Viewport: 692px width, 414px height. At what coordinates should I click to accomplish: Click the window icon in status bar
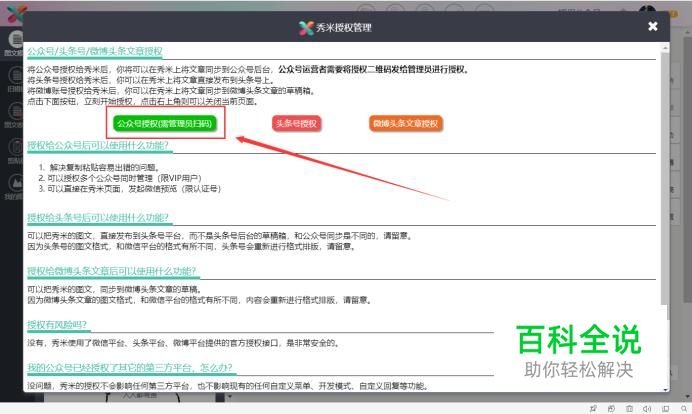(665, 409)
